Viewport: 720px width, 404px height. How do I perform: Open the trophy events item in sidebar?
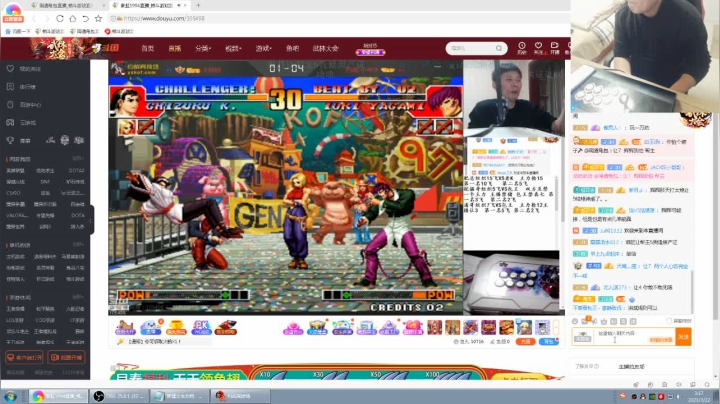(x=18, y=140)
